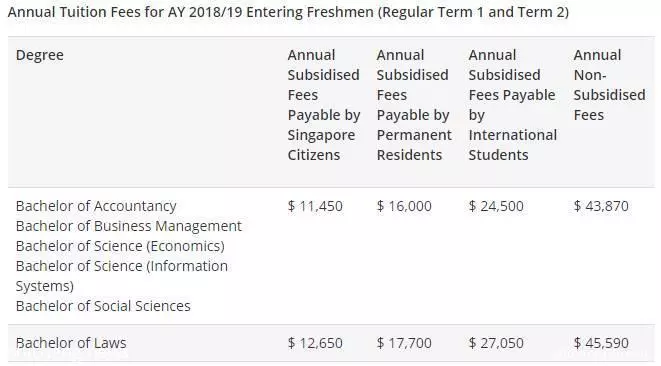
Task: Select Bachelor of Business Management entry
Action: click(x=129, y=226)
